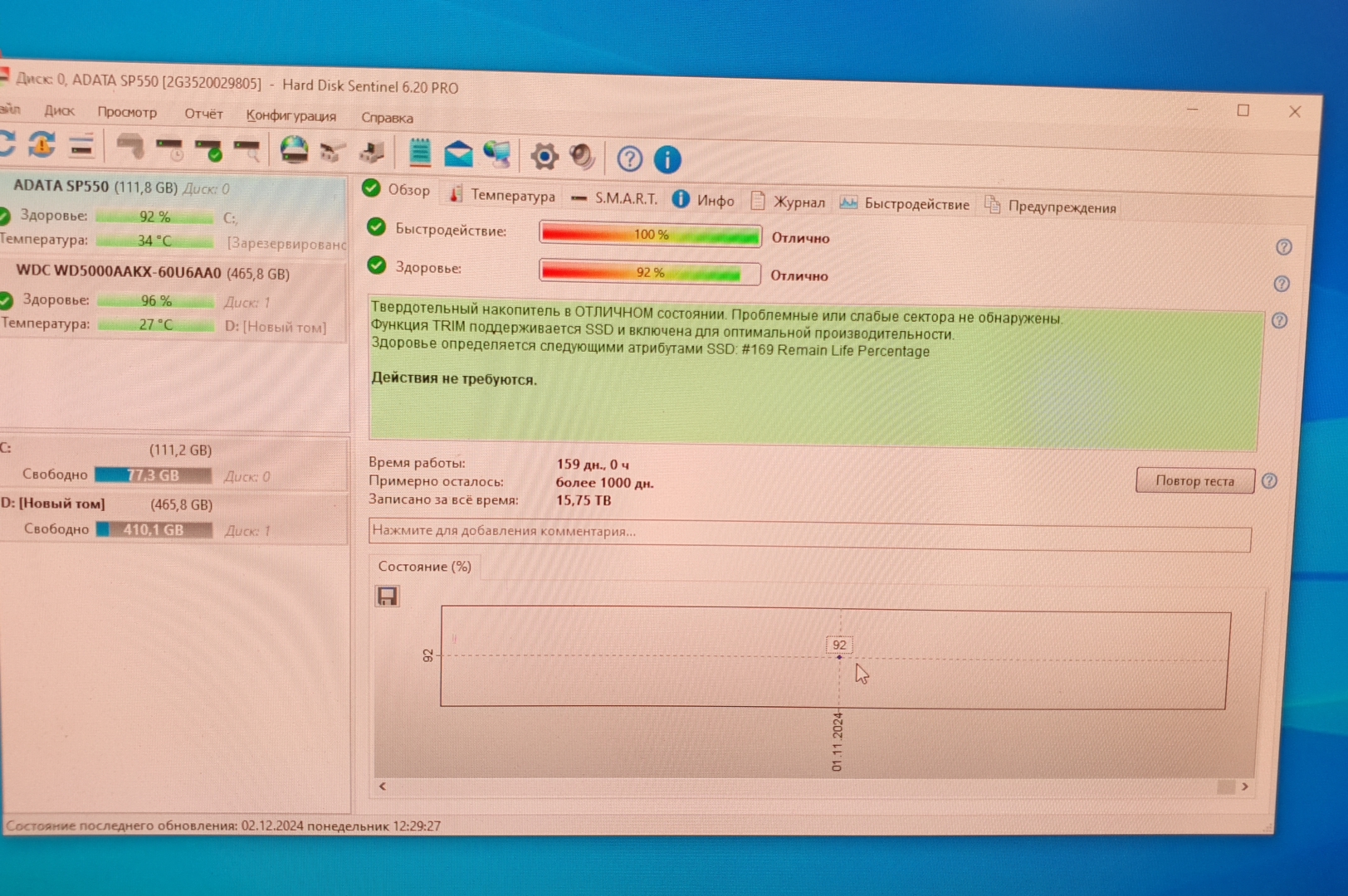Click the blue info toolbar icon
The height and width of the screenshot is (896, 1348).
click(x=667, y=159)
